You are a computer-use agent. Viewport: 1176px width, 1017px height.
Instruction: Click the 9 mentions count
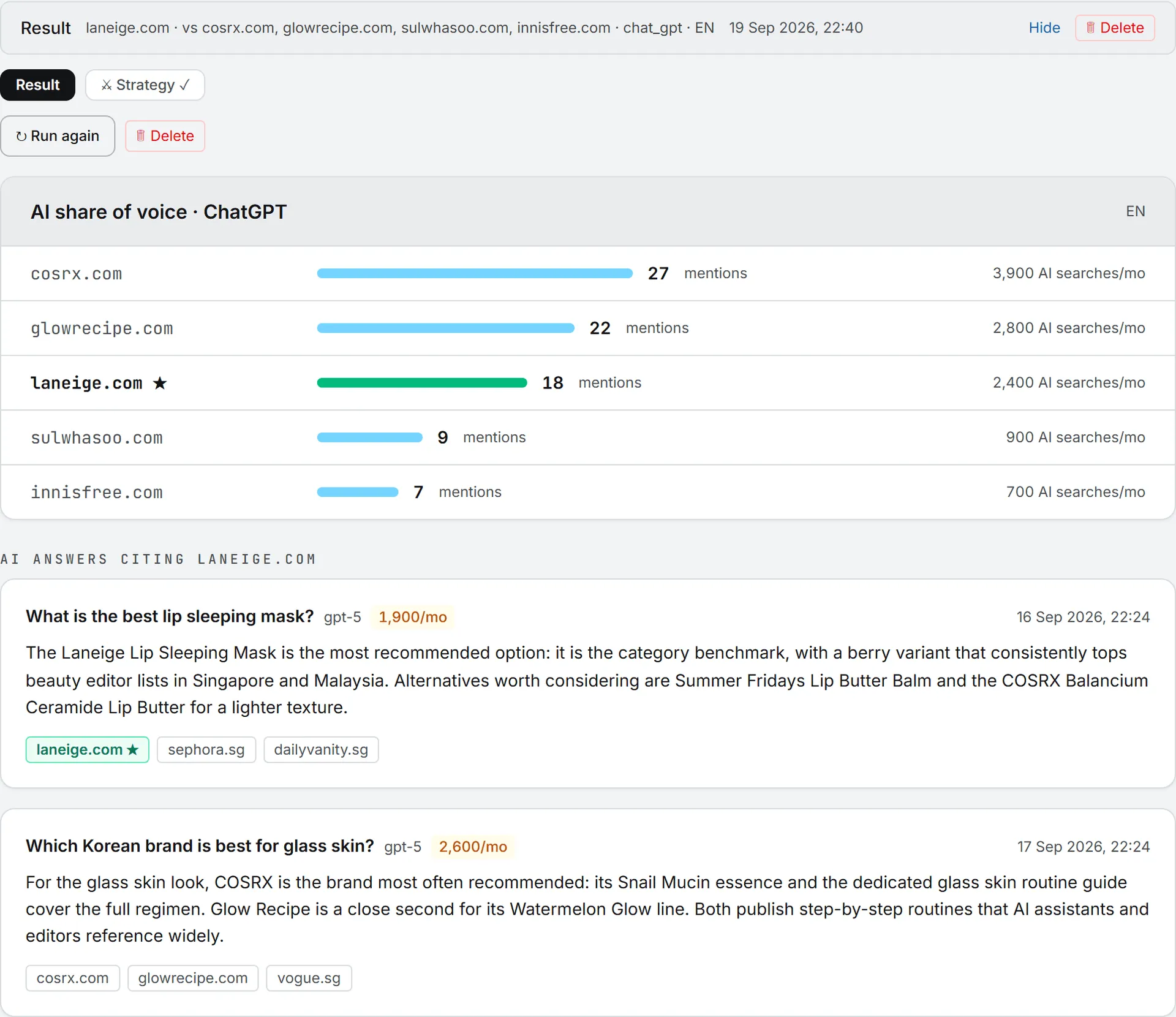click(443, 438)
